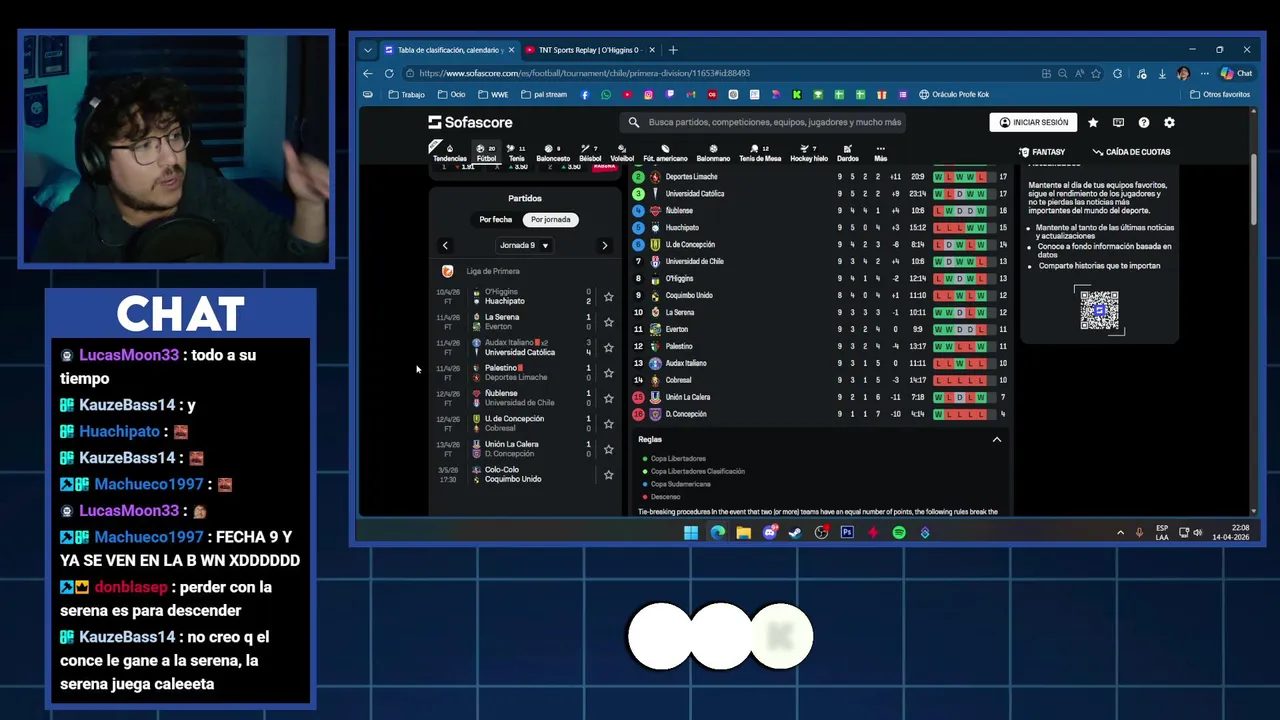The height and width of the screenshot is (720, 1280).
Task: Open Otros favoritos folder
Action: pos(1220,95)
